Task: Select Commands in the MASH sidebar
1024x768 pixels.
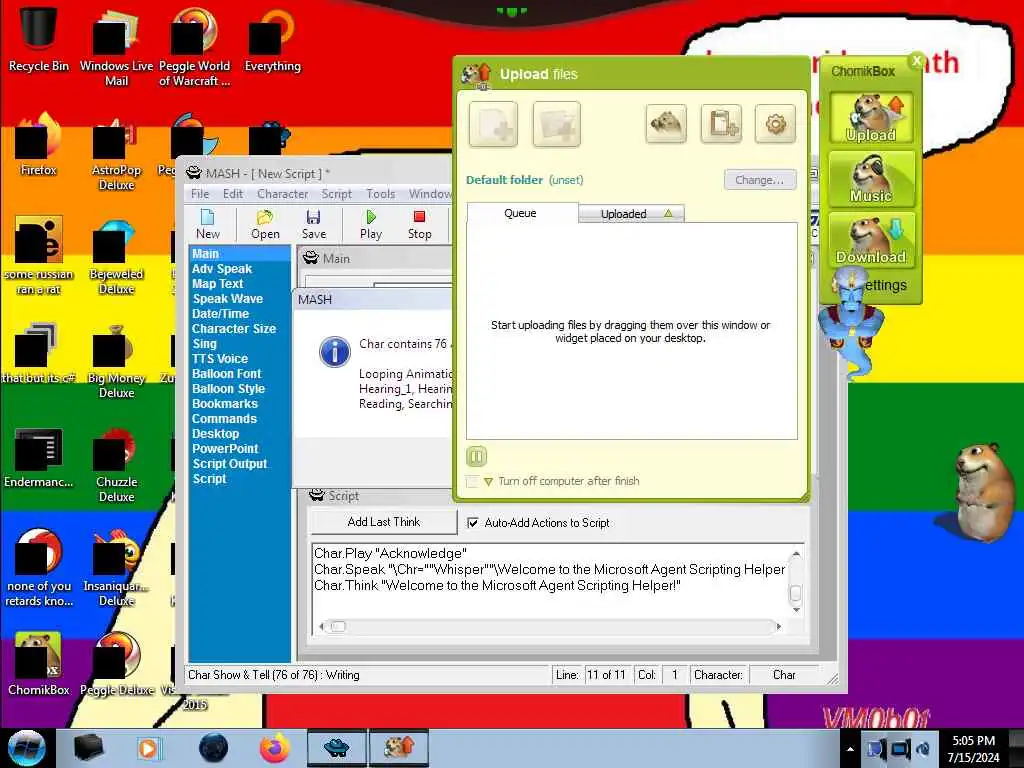Action: [224, 419]
